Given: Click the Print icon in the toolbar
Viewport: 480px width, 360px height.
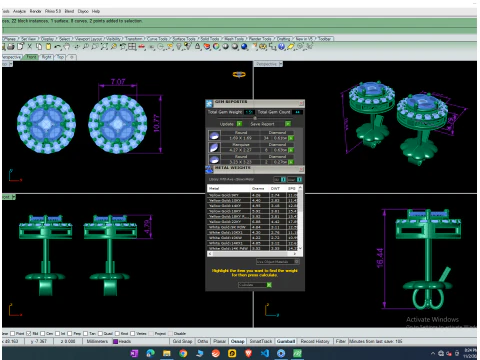Looking at the screenshot, I should coord(11,47).
